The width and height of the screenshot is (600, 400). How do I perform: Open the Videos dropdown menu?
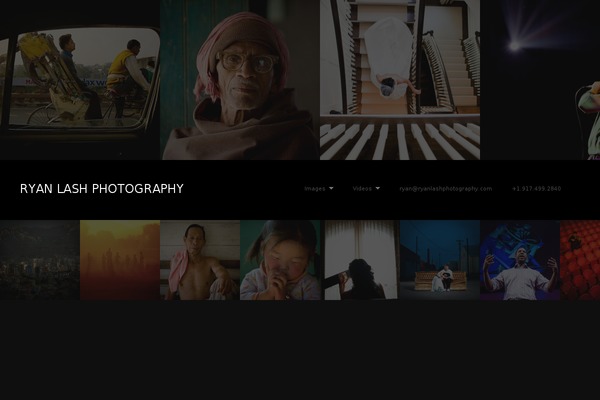pos(366,188)
